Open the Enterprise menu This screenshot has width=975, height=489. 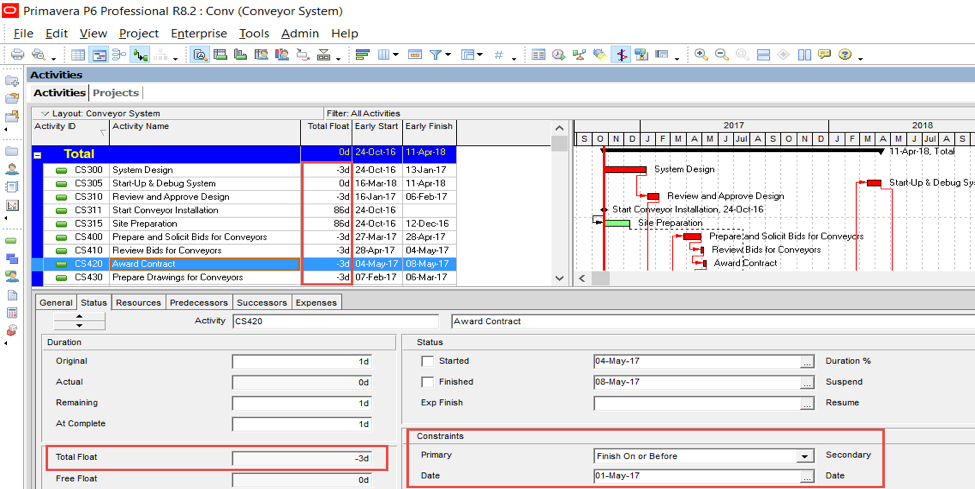pyautogui.click(x=199, y=34)
